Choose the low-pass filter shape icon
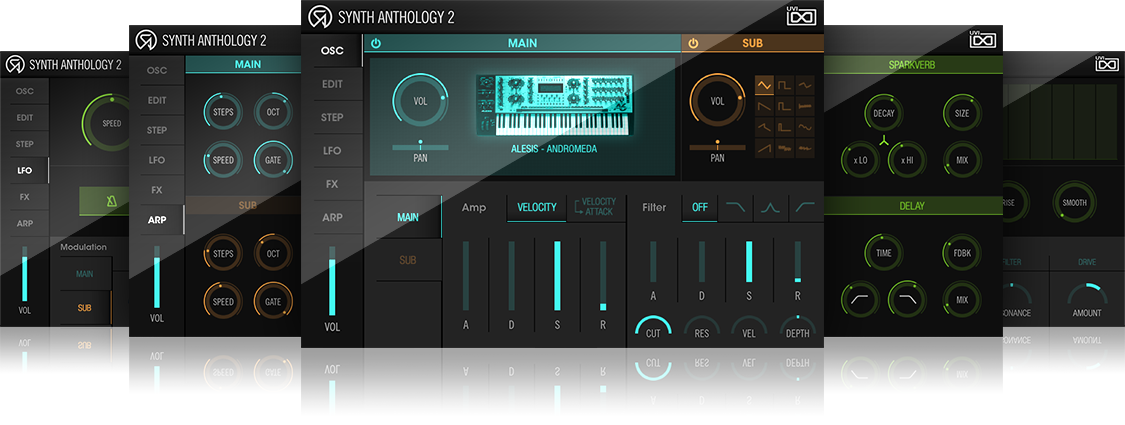Viewport: 1125px width, 425px height. (x=735, y=207)
